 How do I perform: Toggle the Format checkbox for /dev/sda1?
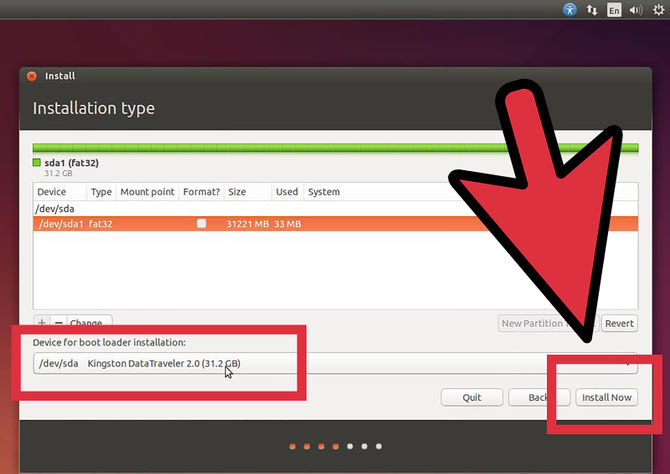201,223
